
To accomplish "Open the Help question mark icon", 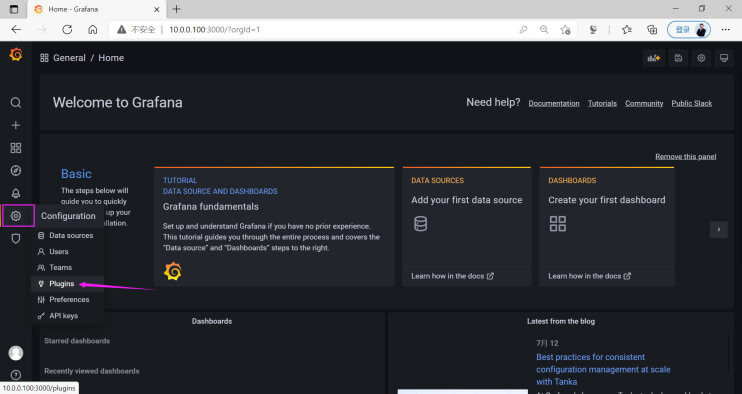I will click(x=16, y=375).
